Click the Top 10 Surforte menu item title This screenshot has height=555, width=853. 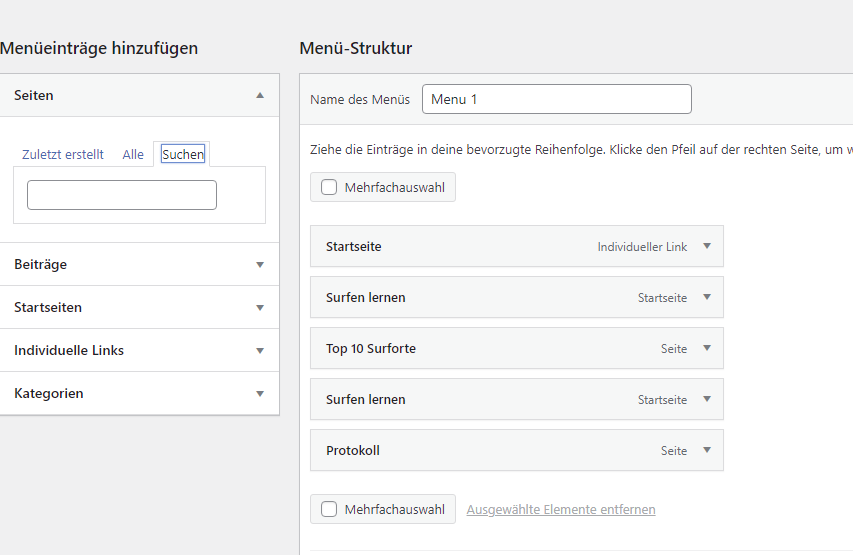tap(371, 349)
